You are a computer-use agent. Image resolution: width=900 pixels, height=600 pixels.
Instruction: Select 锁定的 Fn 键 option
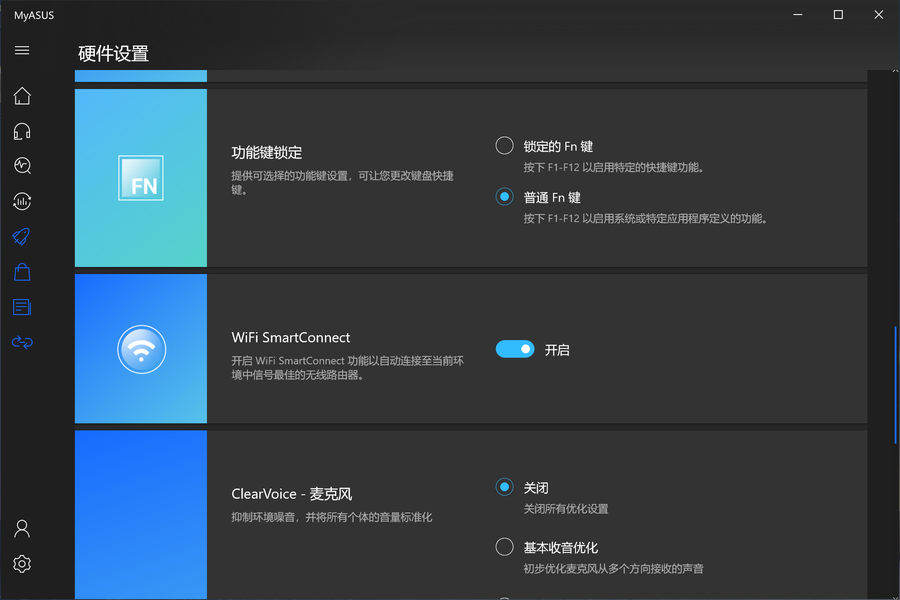504,145
